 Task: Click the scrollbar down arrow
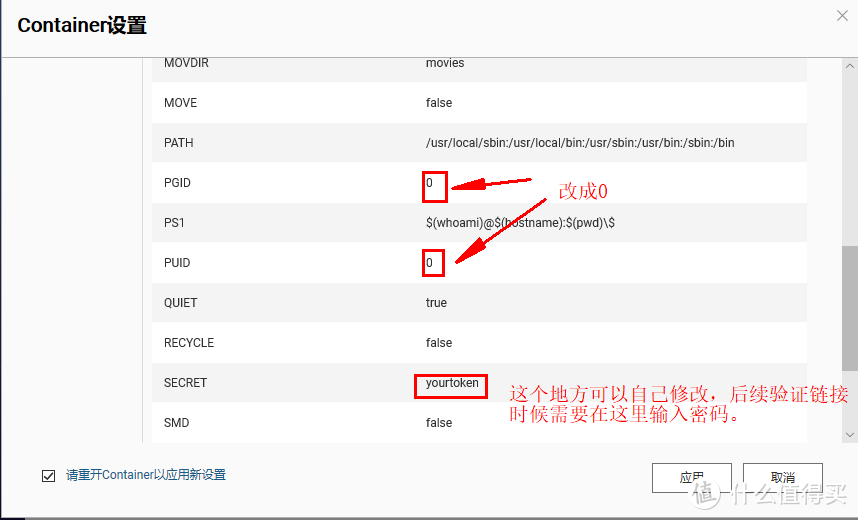[849, 435]
